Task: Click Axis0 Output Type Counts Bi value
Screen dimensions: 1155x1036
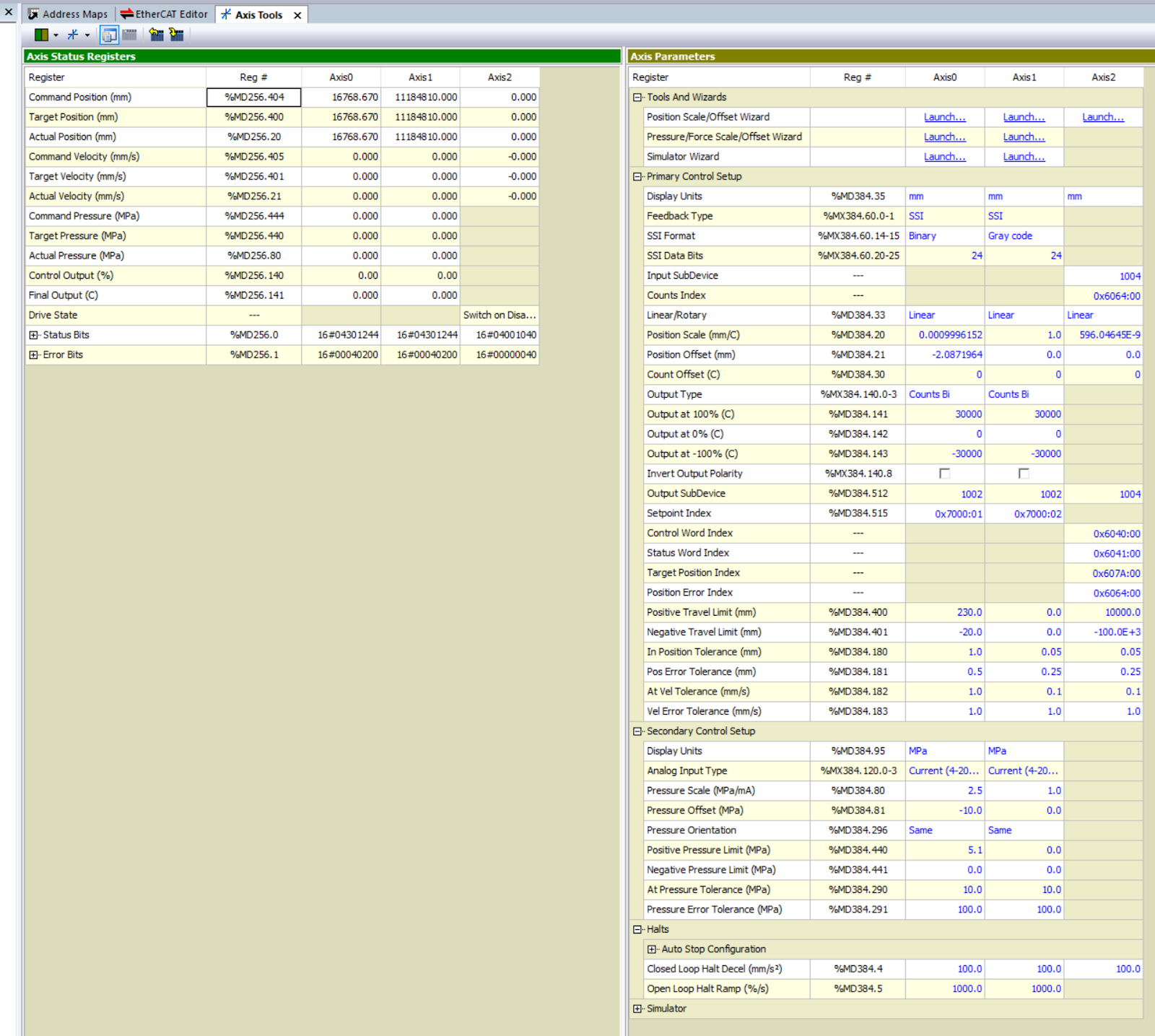Action: (x=945, y=394)
